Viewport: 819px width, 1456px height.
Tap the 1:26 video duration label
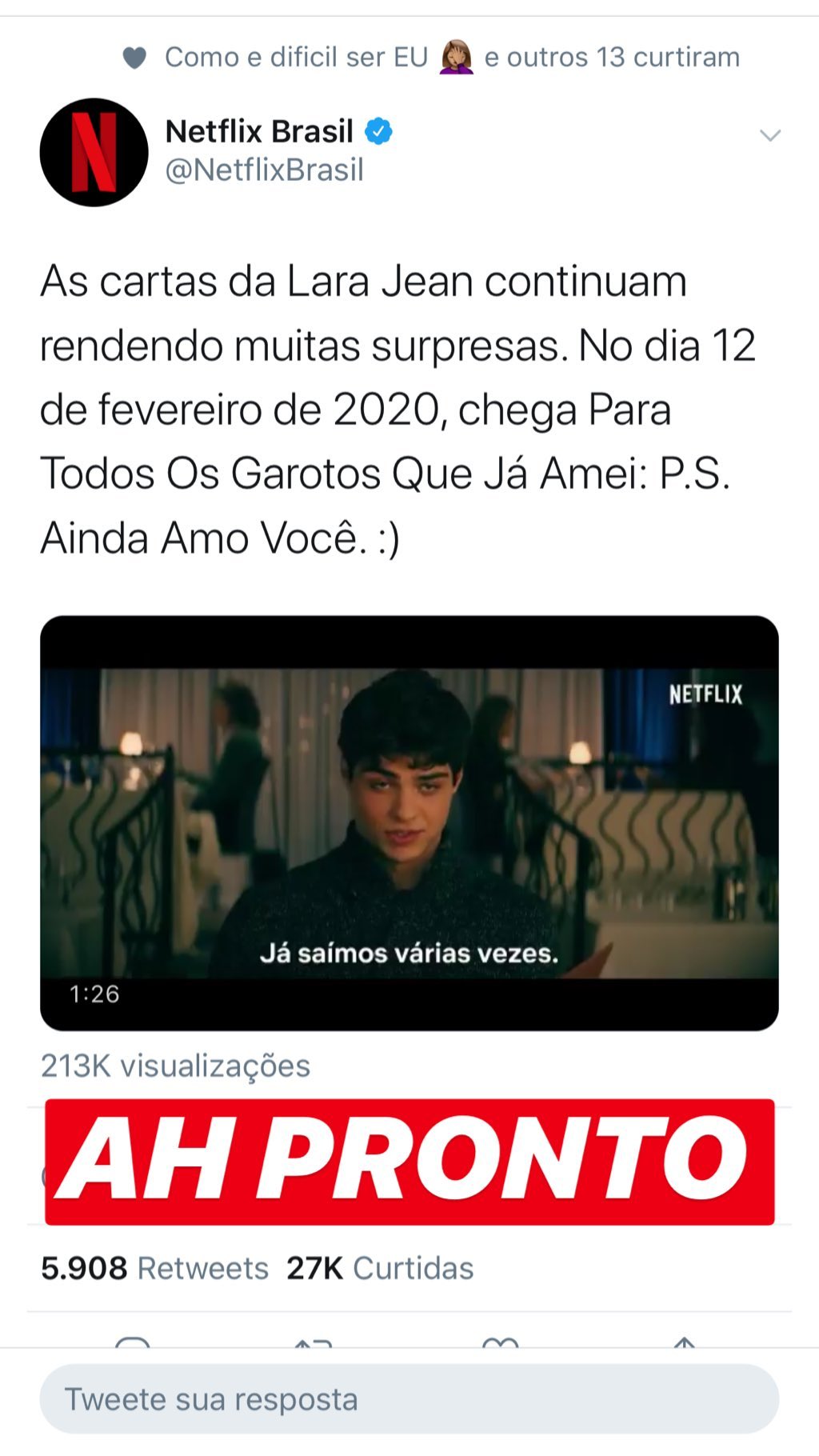pyautogui.click(x=94, y=994)
